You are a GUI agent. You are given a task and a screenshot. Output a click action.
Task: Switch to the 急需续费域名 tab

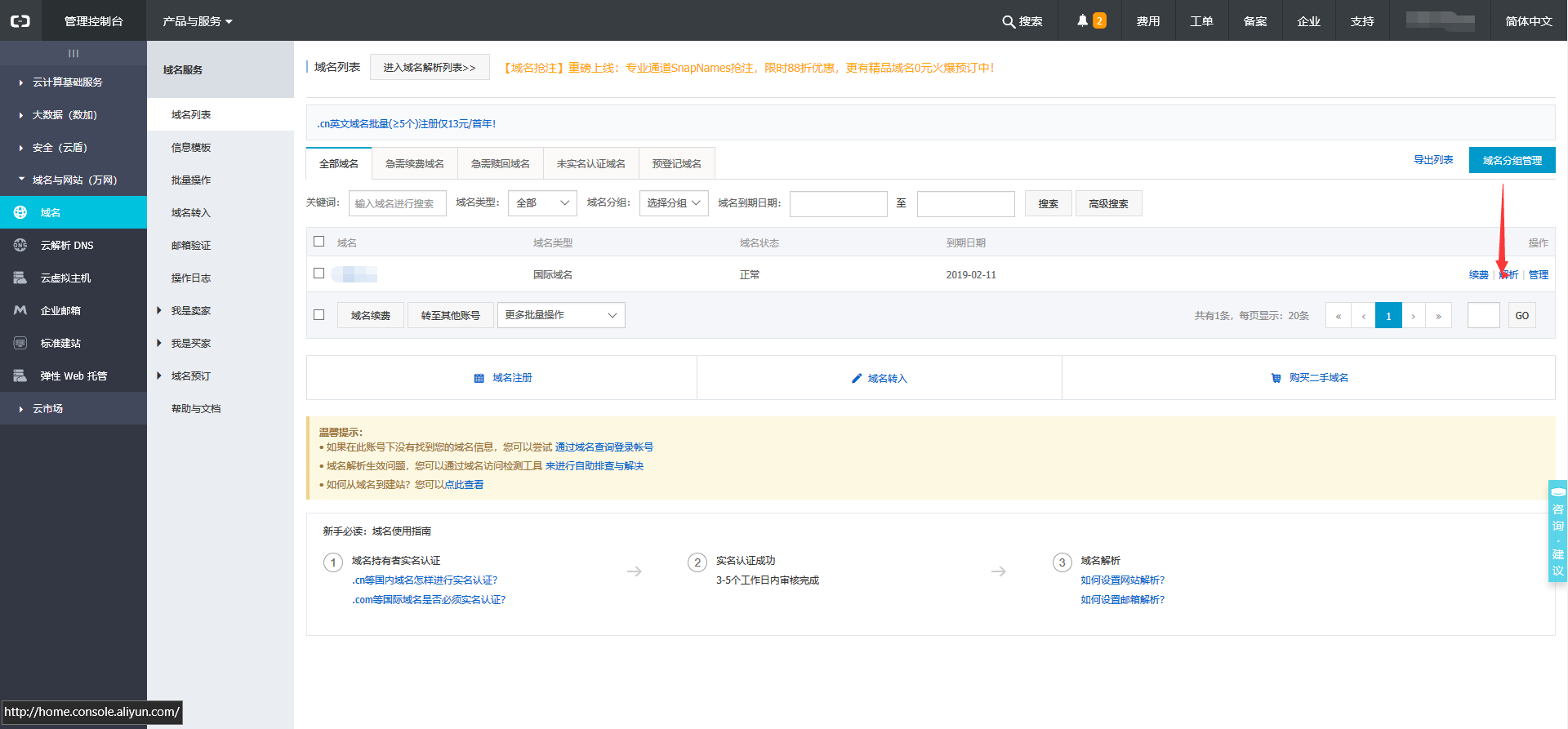(415, 164)
